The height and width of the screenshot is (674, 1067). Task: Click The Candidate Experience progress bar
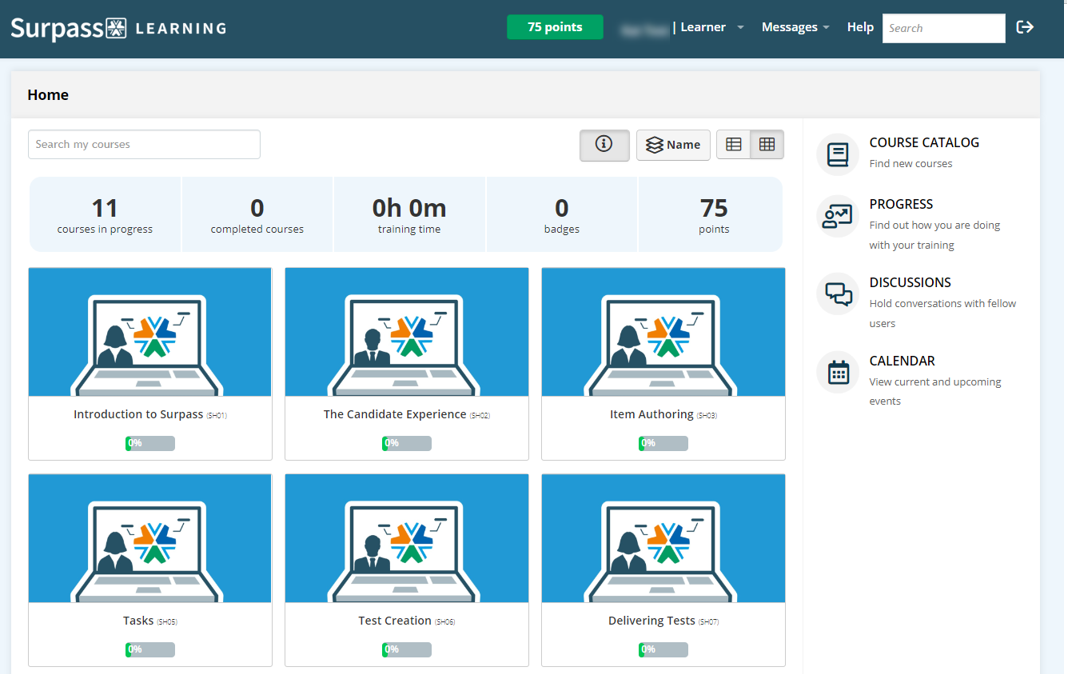click(x=406, y=443)
